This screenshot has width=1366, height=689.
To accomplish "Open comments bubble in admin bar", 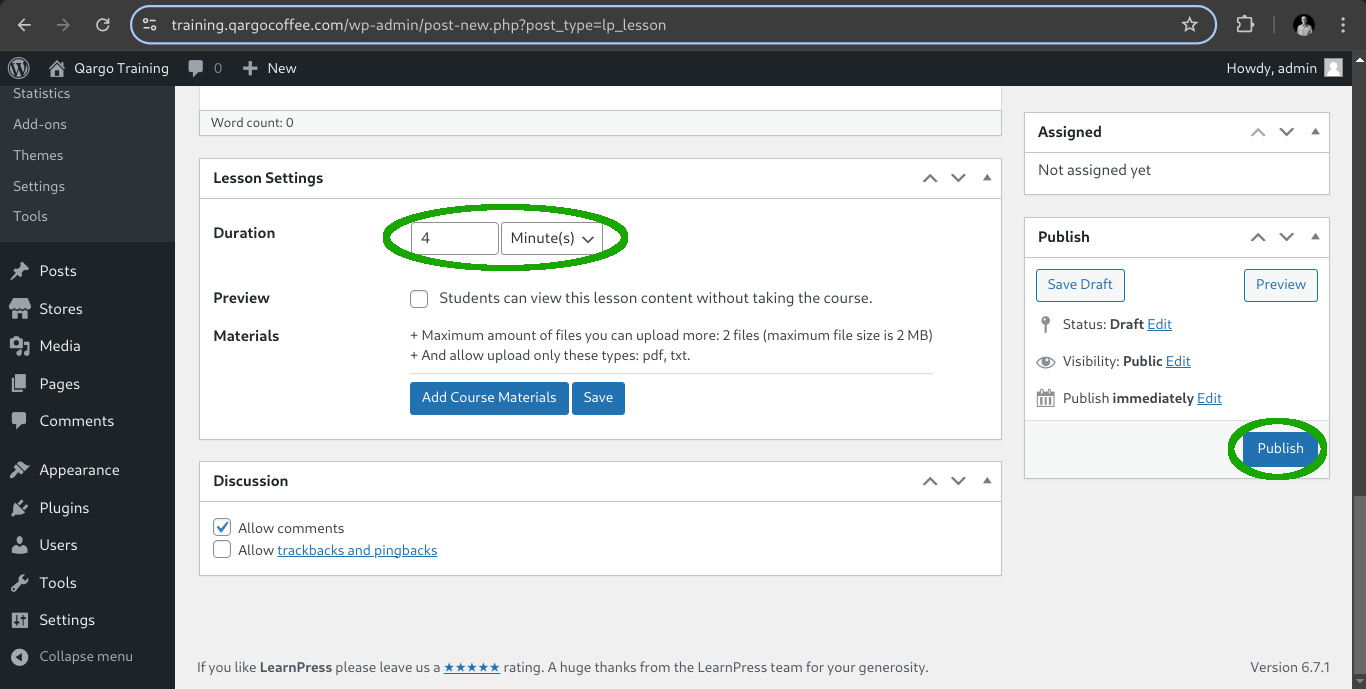I will (196, 68).
